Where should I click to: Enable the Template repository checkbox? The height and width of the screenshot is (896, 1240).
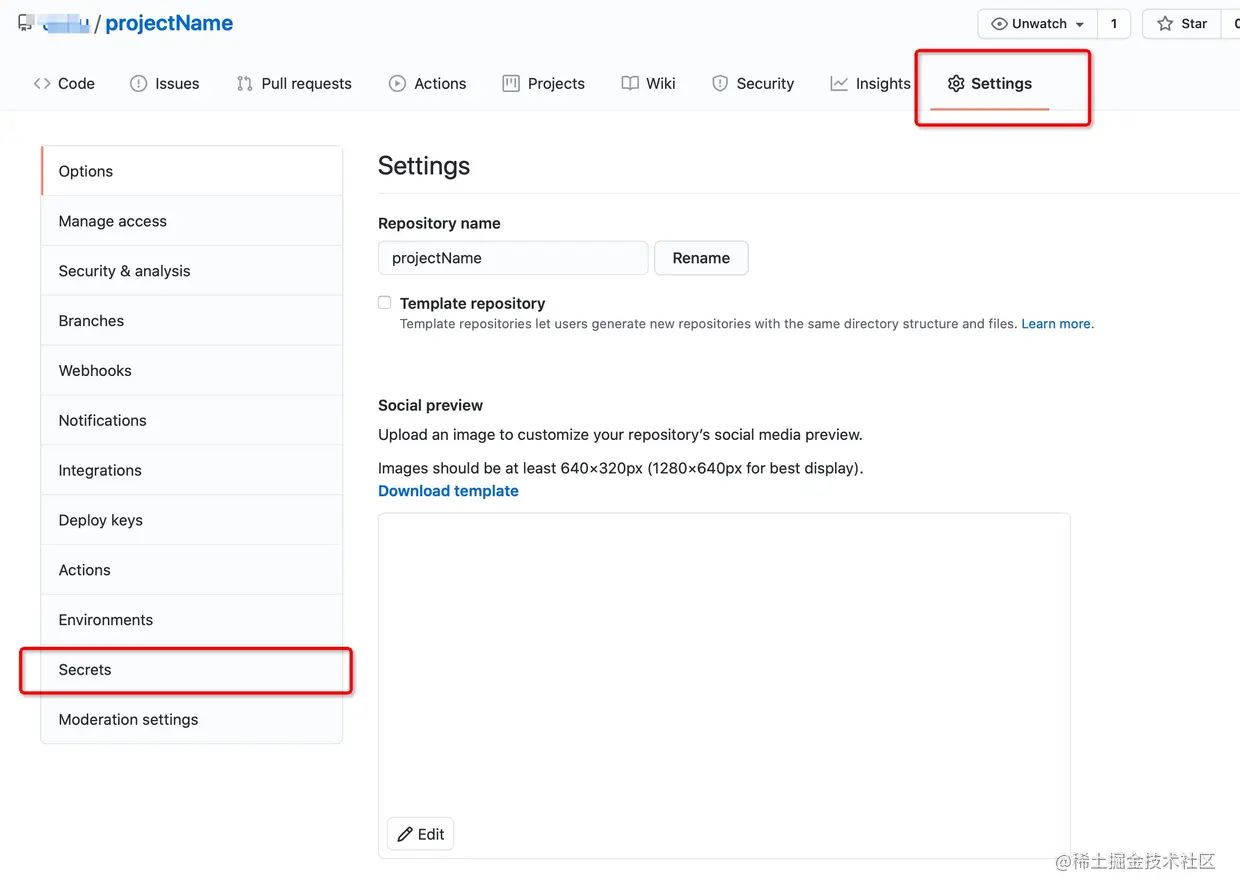click(385, 303)
